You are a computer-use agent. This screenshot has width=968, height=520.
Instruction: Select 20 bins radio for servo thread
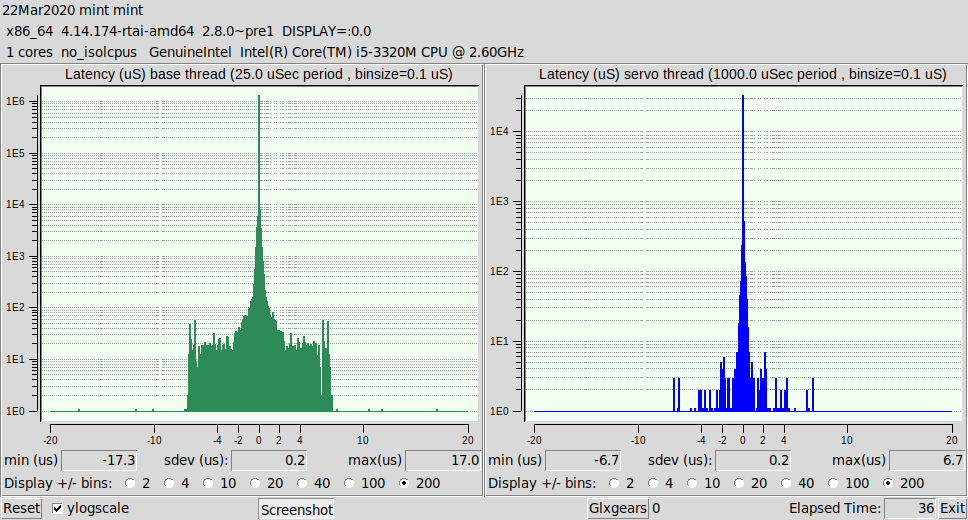739,483
